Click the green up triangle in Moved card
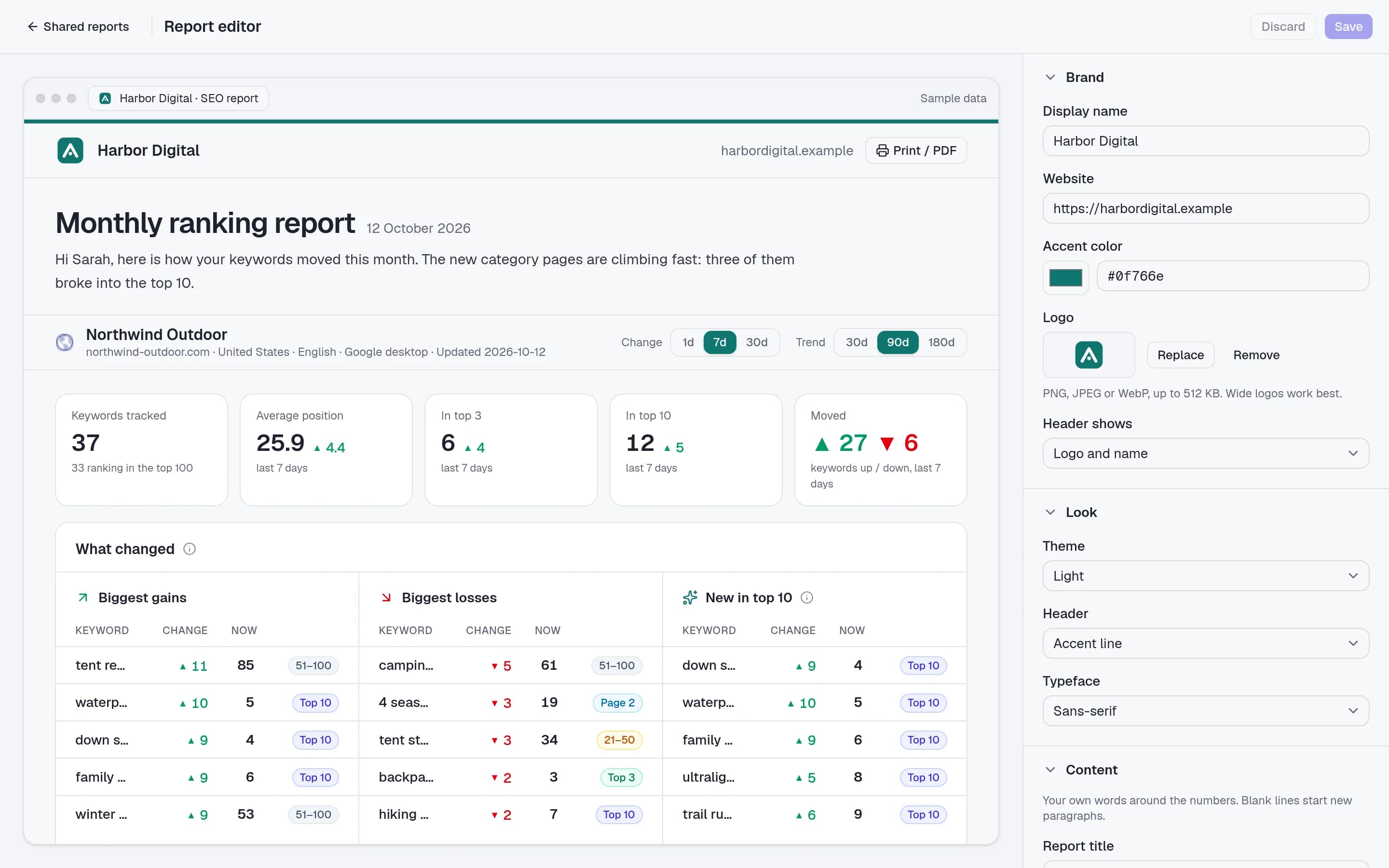The width and height of the screenshot is (1389, 868). click(x=822, y=444)
